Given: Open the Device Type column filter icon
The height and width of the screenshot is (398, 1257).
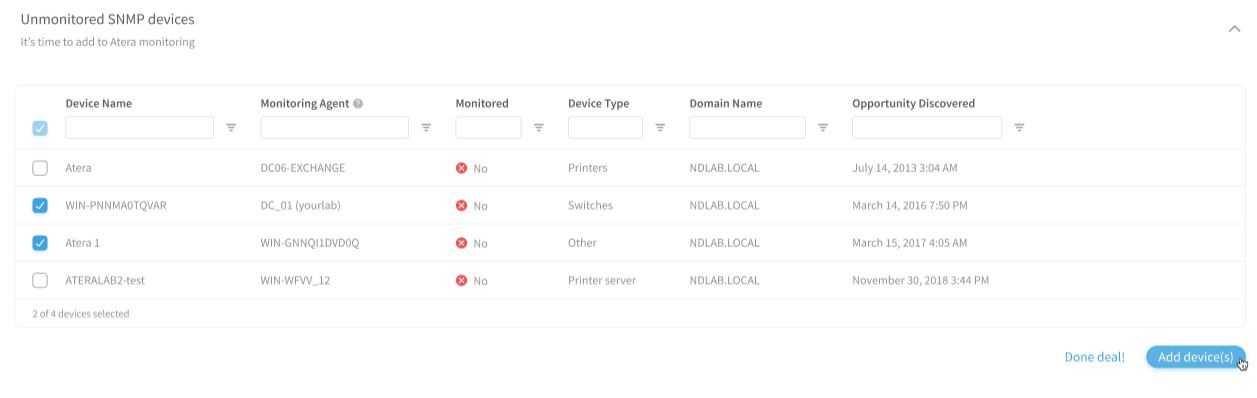Looking at the screenshot, I should point(660,128).
